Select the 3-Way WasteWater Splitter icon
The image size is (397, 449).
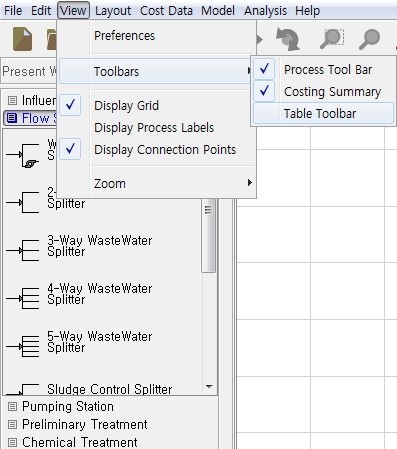tap(23, 250)
